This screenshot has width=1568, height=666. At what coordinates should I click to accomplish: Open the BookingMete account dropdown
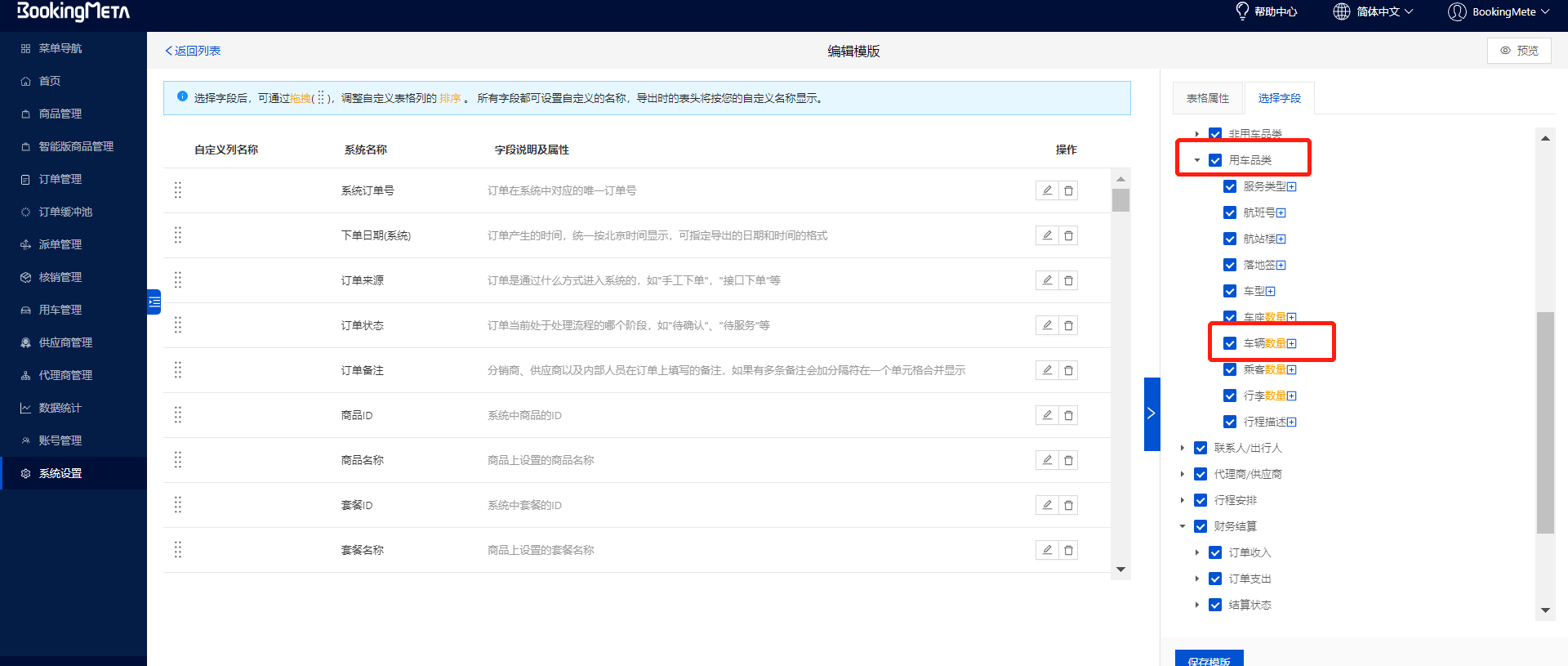1499,11
